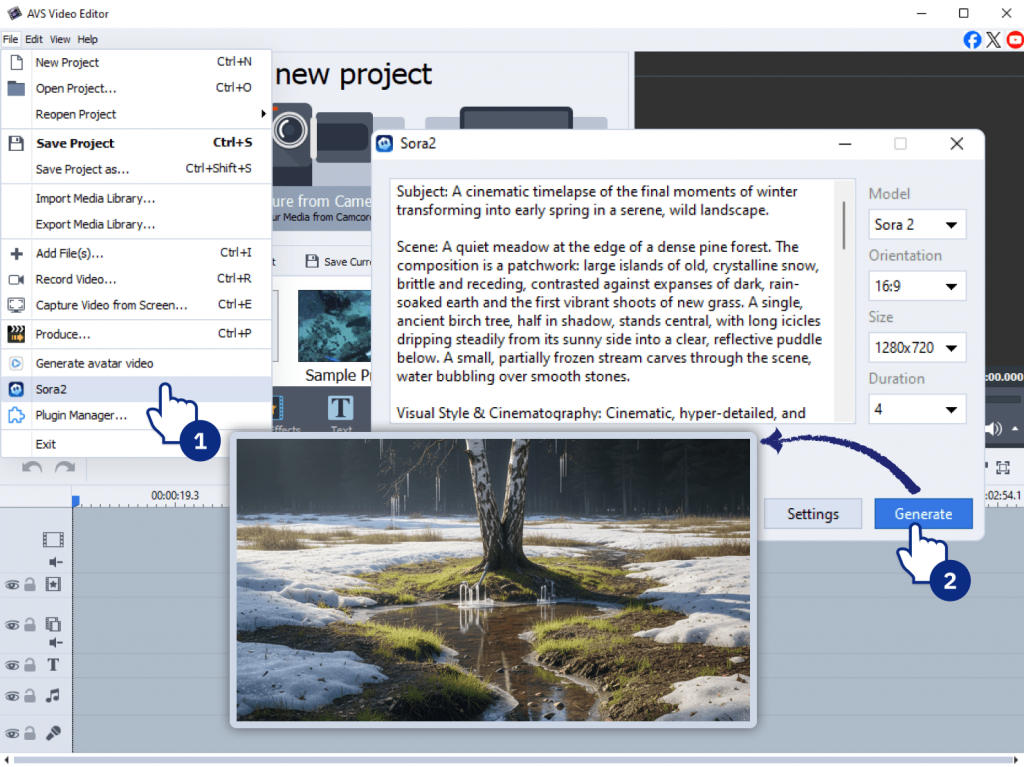Choose Import Media Library... menu entry
1024x767 pixels.
point(136,198)
